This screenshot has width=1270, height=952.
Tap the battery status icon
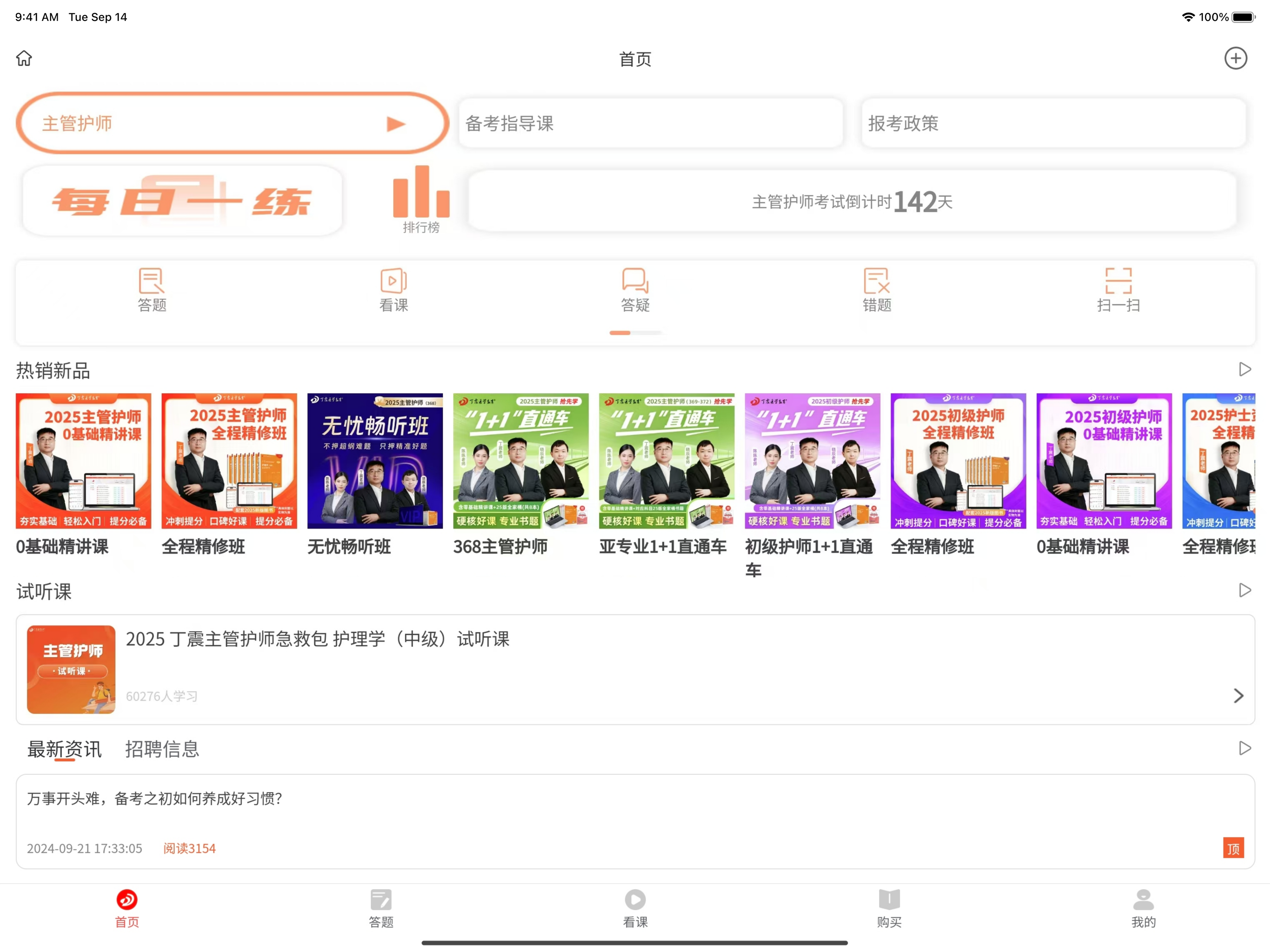[1244, 17]
